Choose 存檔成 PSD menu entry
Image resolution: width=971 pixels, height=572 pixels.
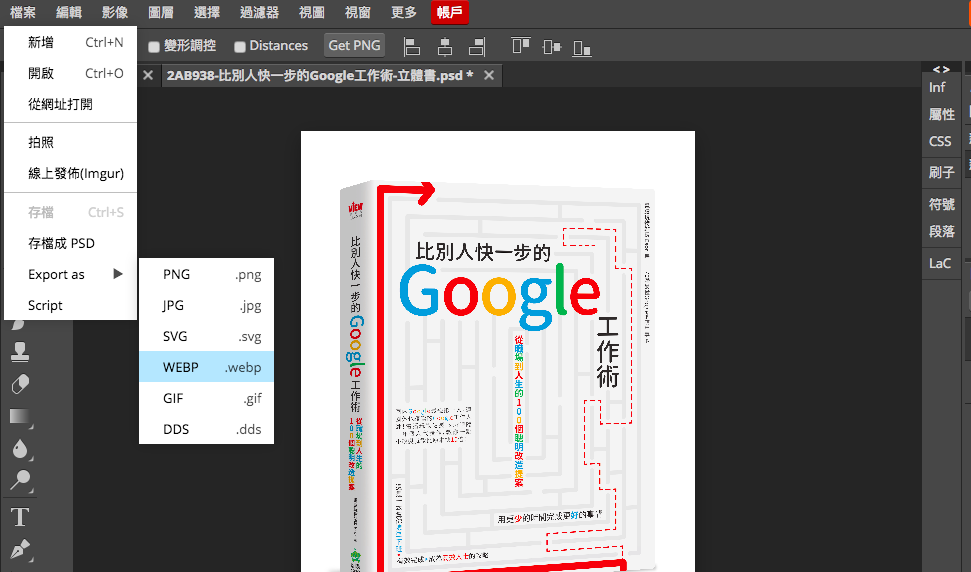tap(71, 243)
